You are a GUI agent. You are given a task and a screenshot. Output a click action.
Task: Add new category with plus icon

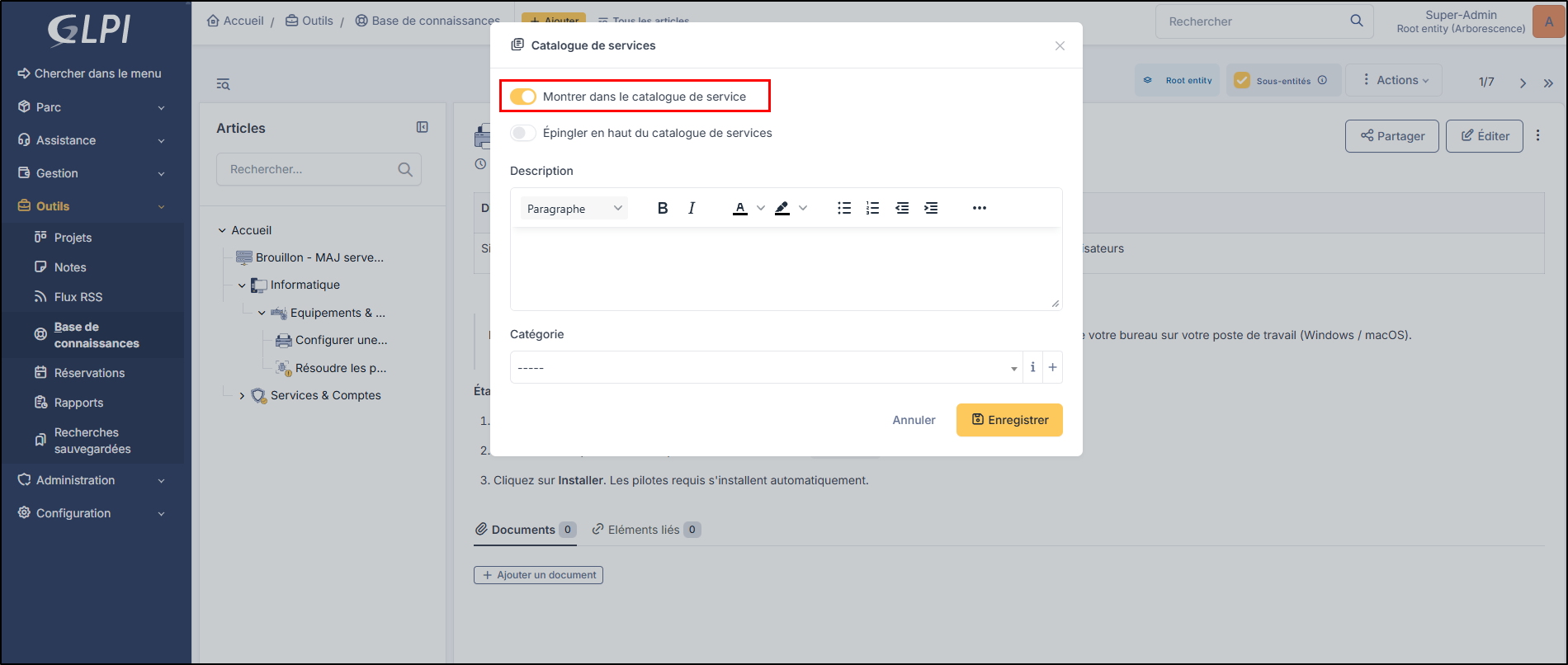(x=1052, y=367)
